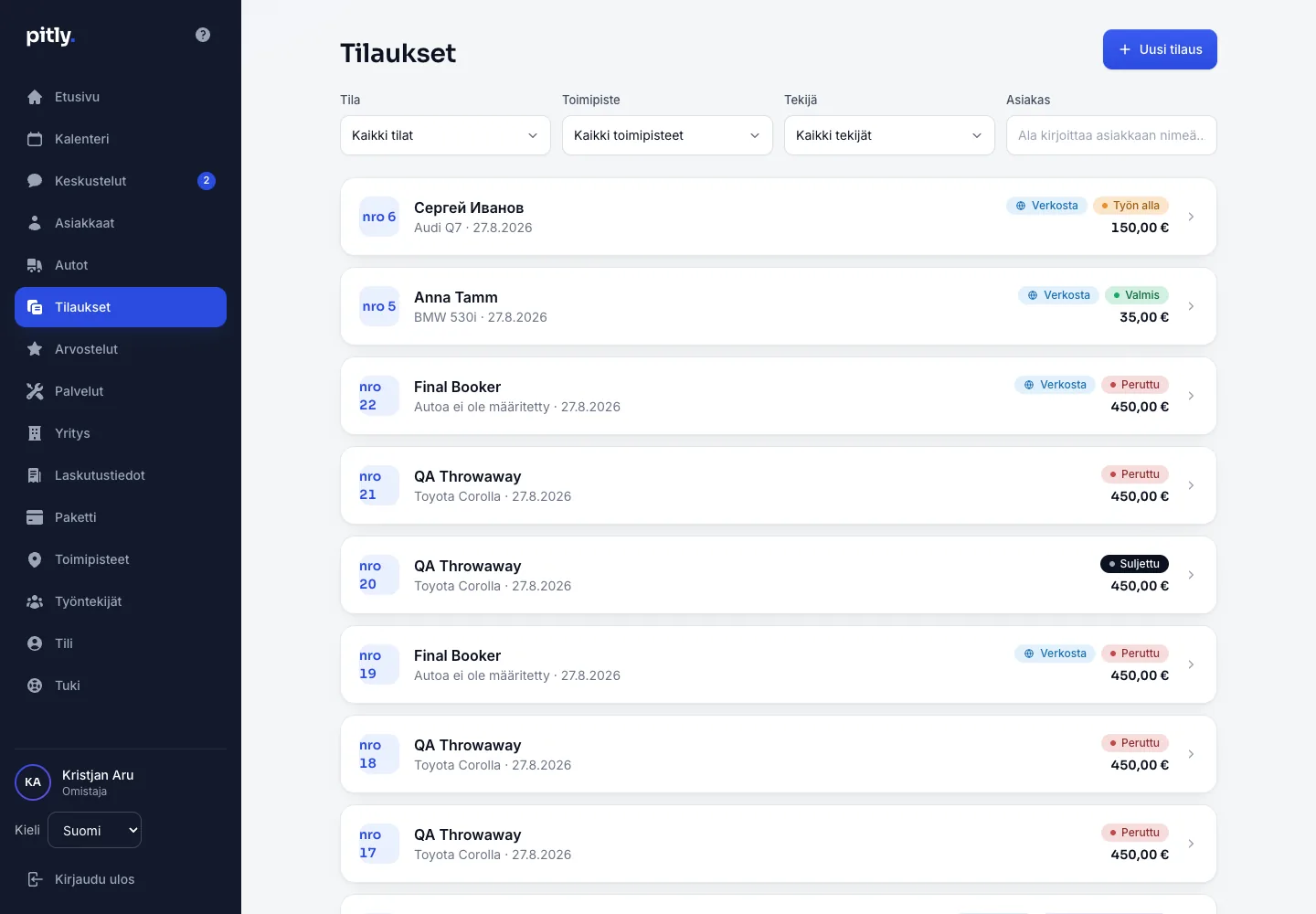Open the Kaikki toimipisteet dropdown
This screenshot has width=1316, height=914.
[x=667, y=135]
